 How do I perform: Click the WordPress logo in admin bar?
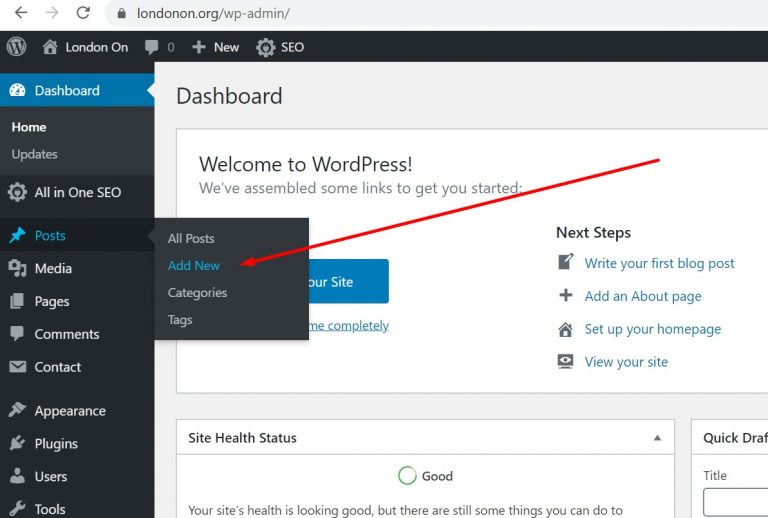[x=16, y=47]
